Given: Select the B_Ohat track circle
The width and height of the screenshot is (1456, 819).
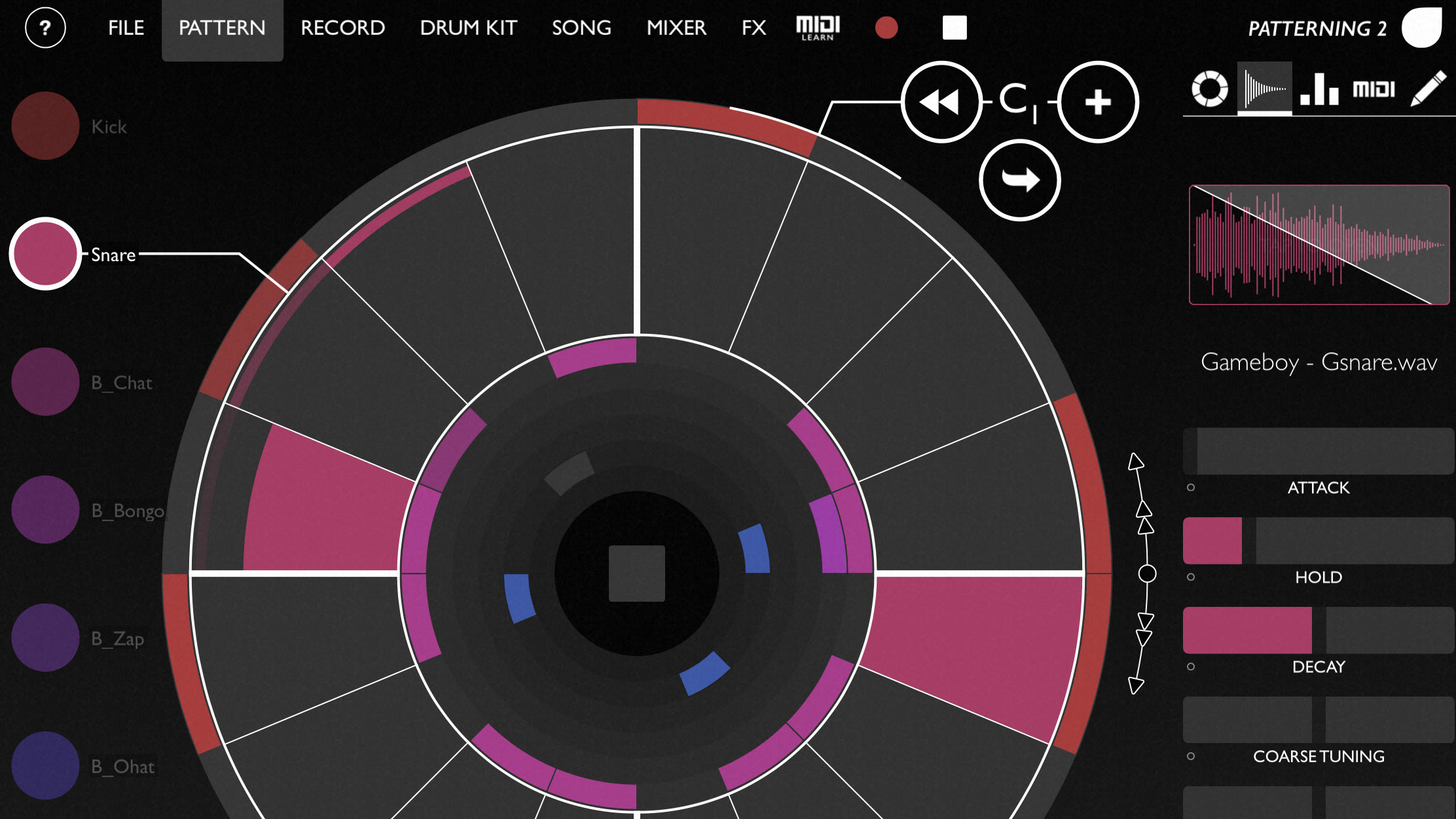Looking at the screenshot, I should point(45,766).
